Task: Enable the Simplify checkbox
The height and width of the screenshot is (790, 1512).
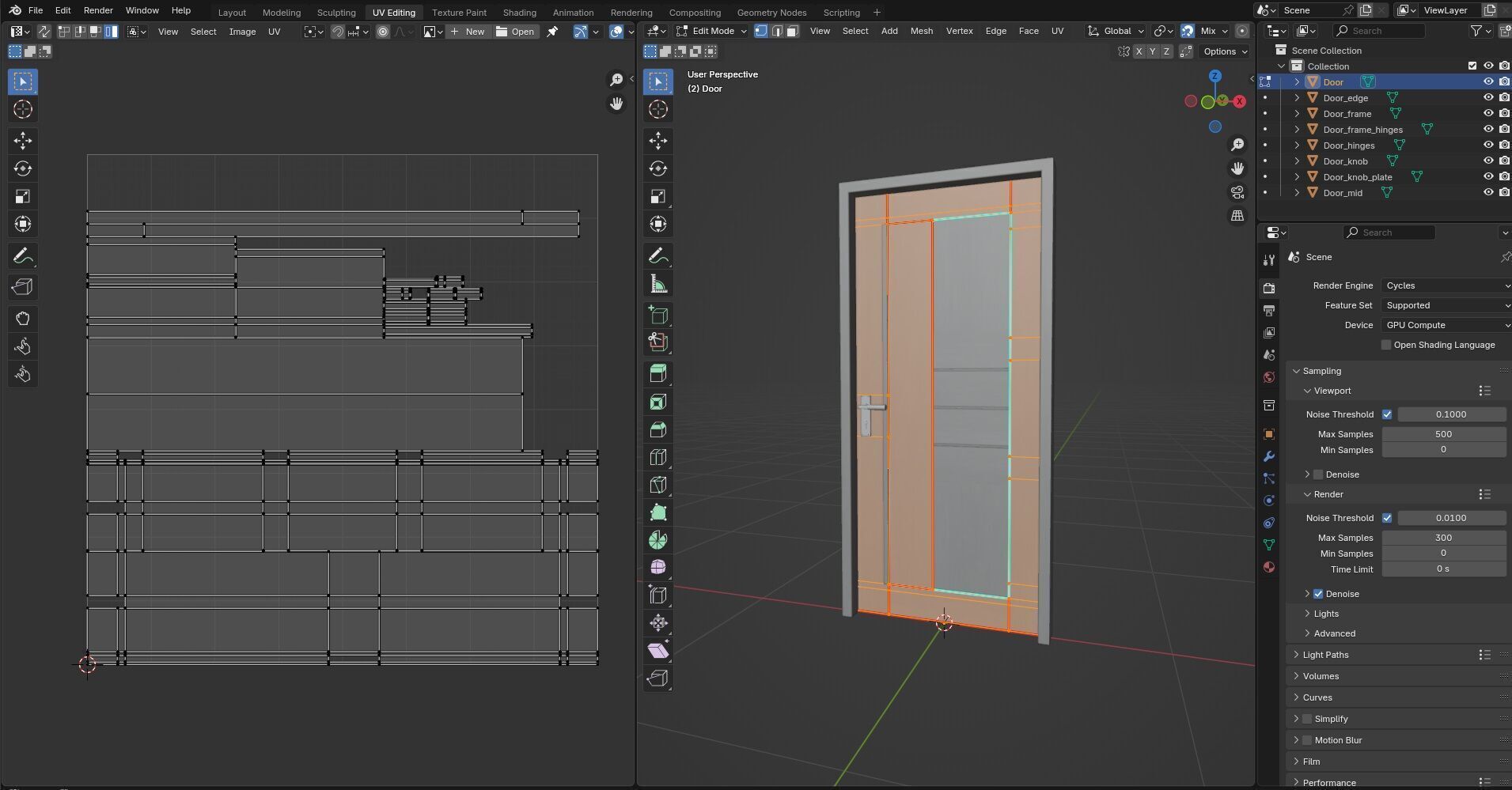Action: coord(1307,719)
